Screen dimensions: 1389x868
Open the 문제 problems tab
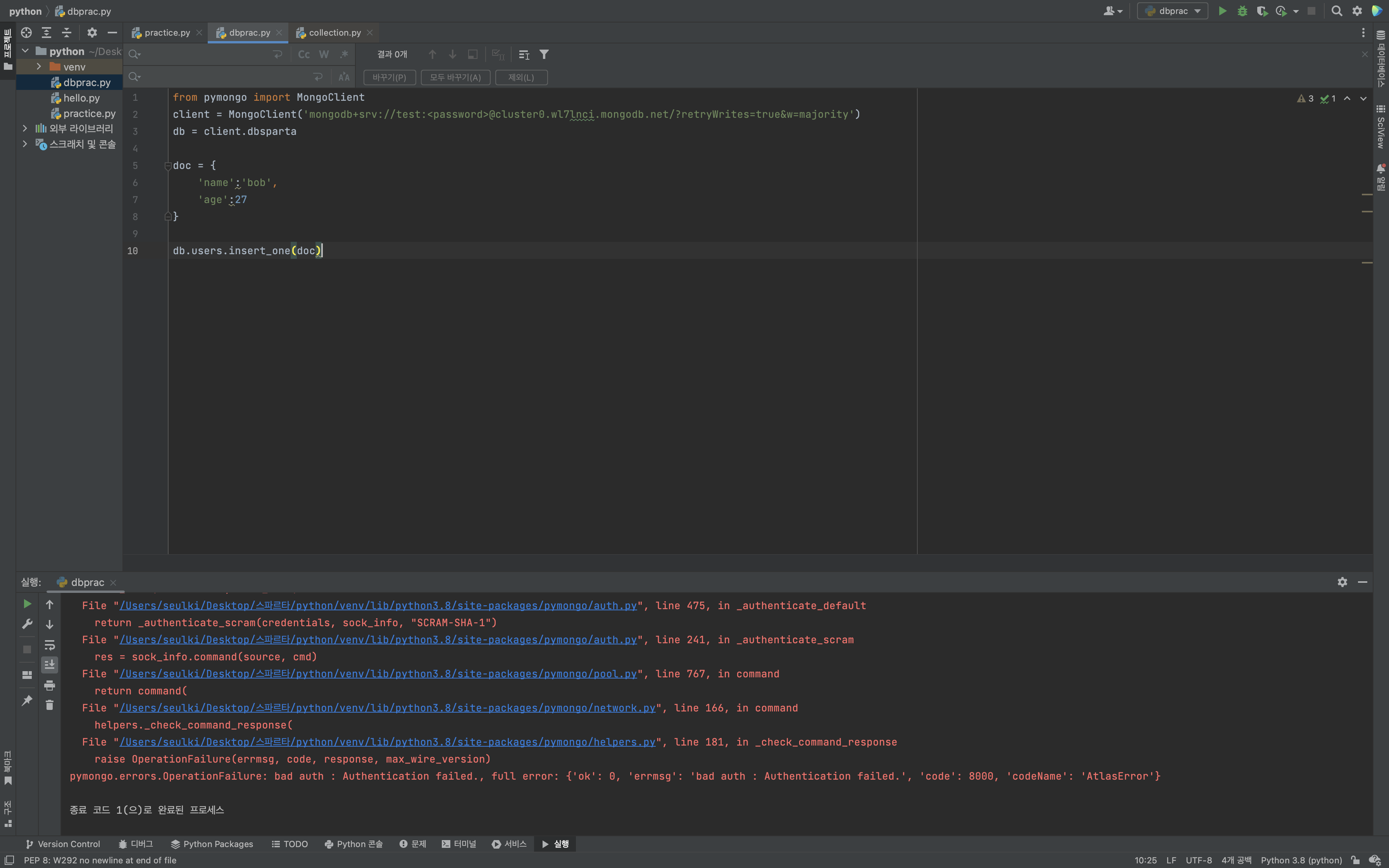tap(413, 844)
